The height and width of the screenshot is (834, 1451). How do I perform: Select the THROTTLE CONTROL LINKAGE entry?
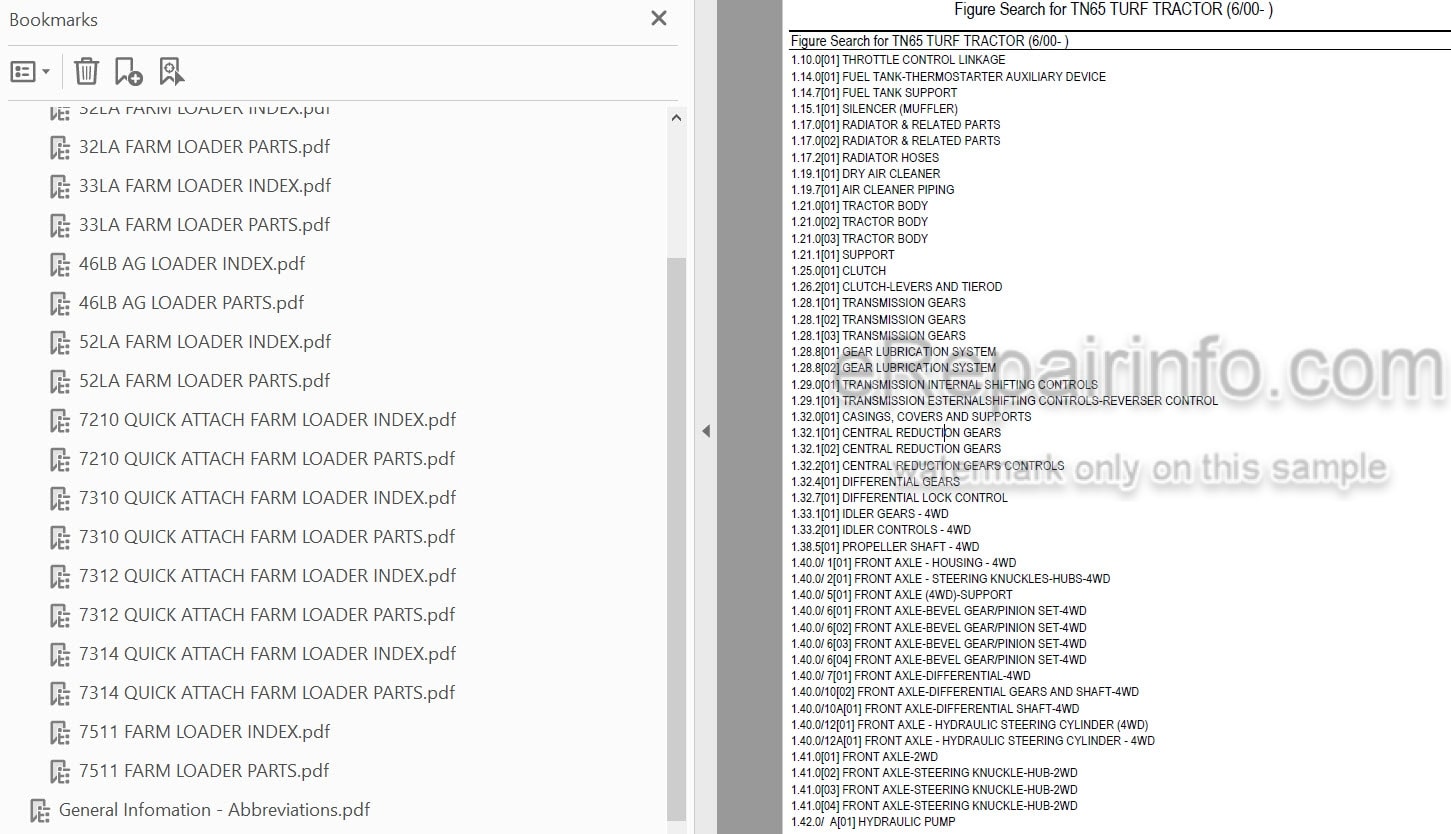(x=898, y=60)
